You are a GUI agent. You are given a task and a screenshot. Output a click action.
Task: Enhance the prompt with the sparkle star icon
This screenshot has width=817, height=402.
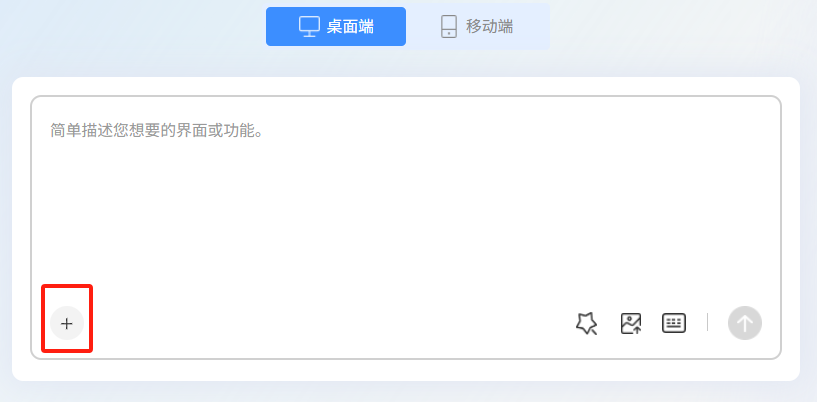click(x=586, y=323)
